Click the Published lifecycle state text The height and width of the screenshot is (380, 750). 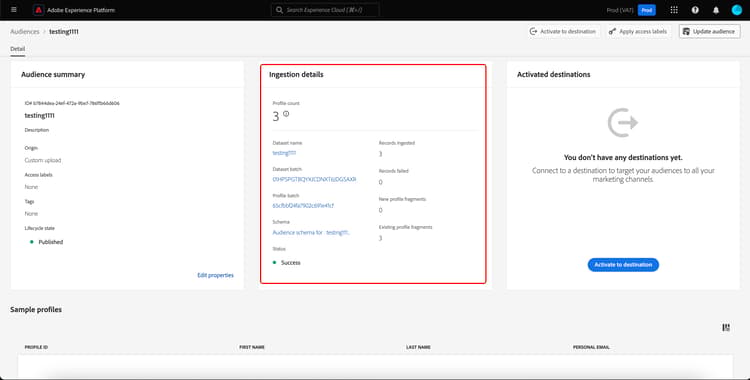coord(51,242)
